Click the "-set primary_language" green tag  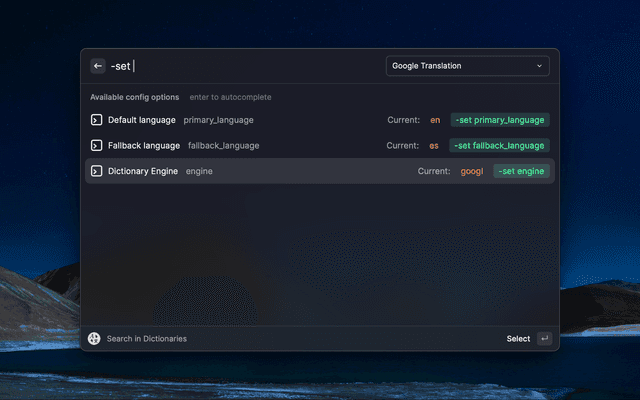[500, 120]
